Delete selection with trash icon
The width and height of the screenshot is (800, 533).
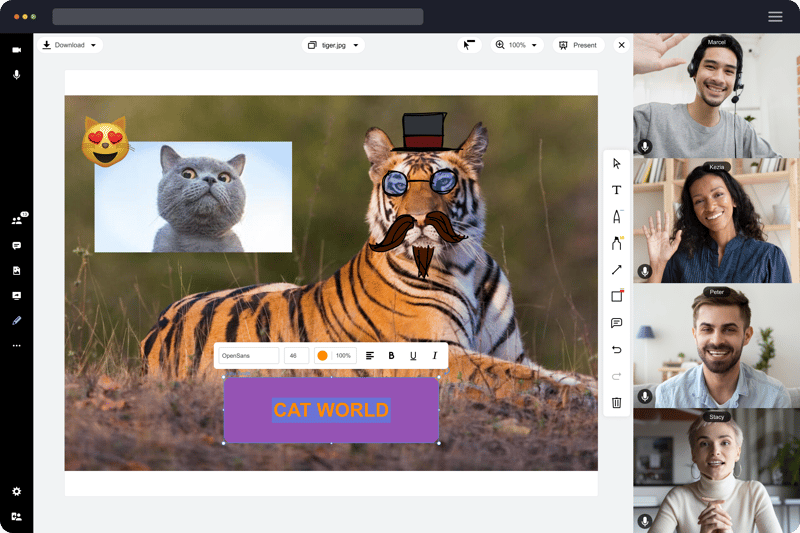[616, 402]
